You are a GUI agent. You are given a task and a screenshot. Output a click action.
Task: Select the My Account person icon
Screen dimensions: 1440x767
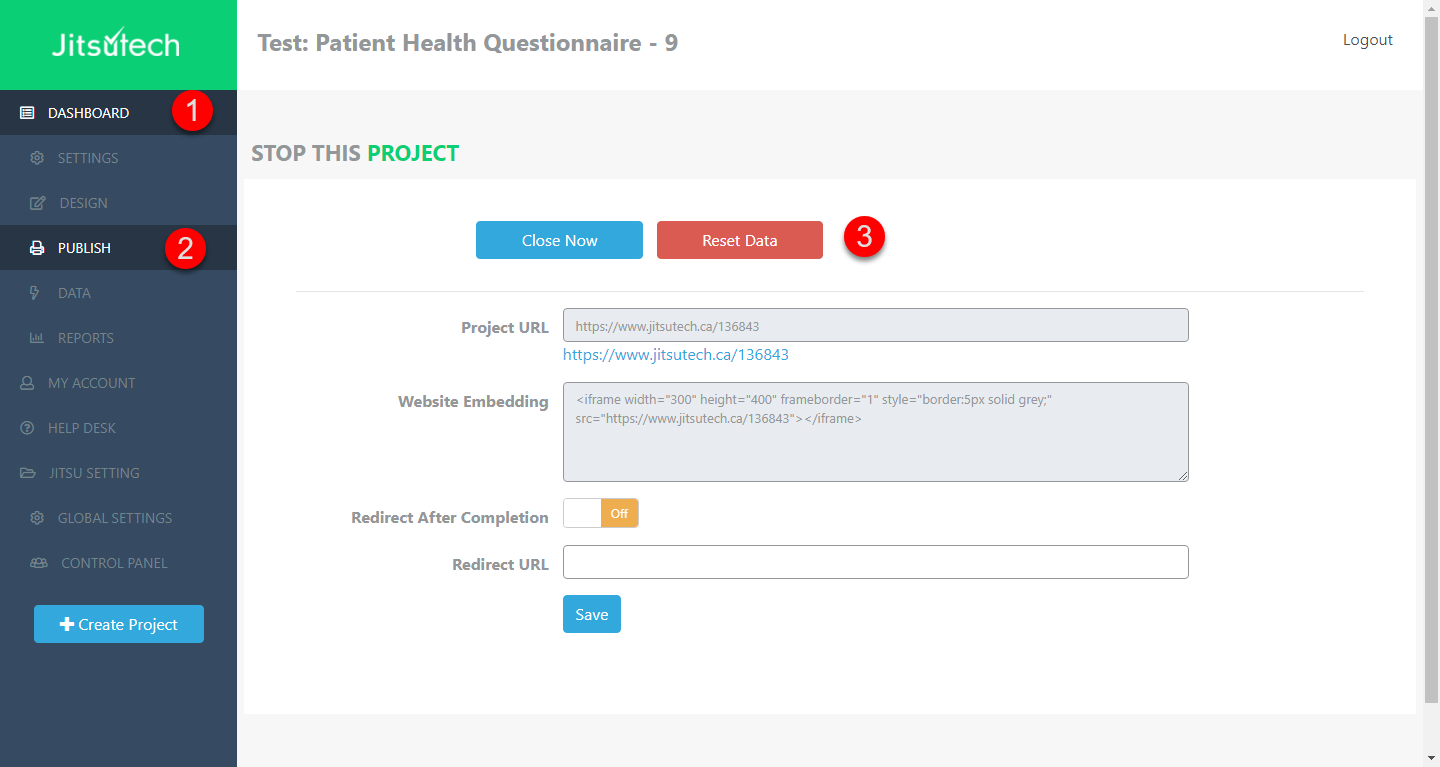28,382
